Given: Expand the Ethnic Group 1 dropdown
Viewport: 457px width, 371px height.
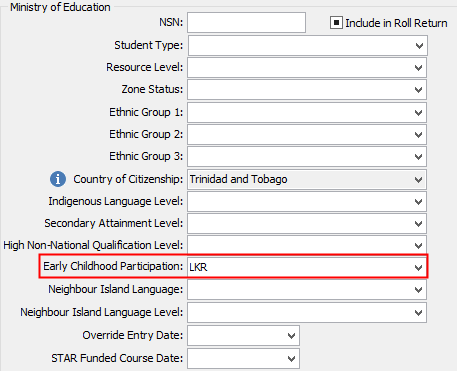Looking at the screenshot, I should coord(307,112).
